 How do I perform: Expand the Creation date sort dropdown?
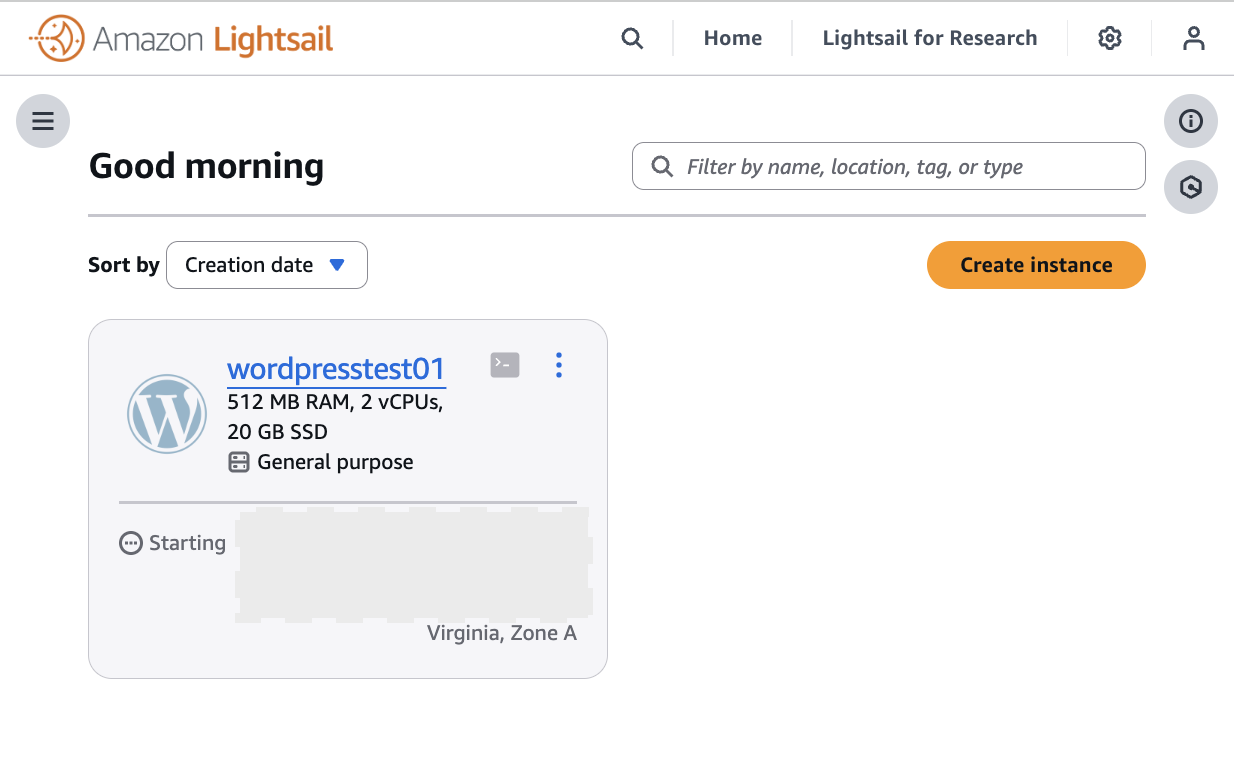(267, 265)
